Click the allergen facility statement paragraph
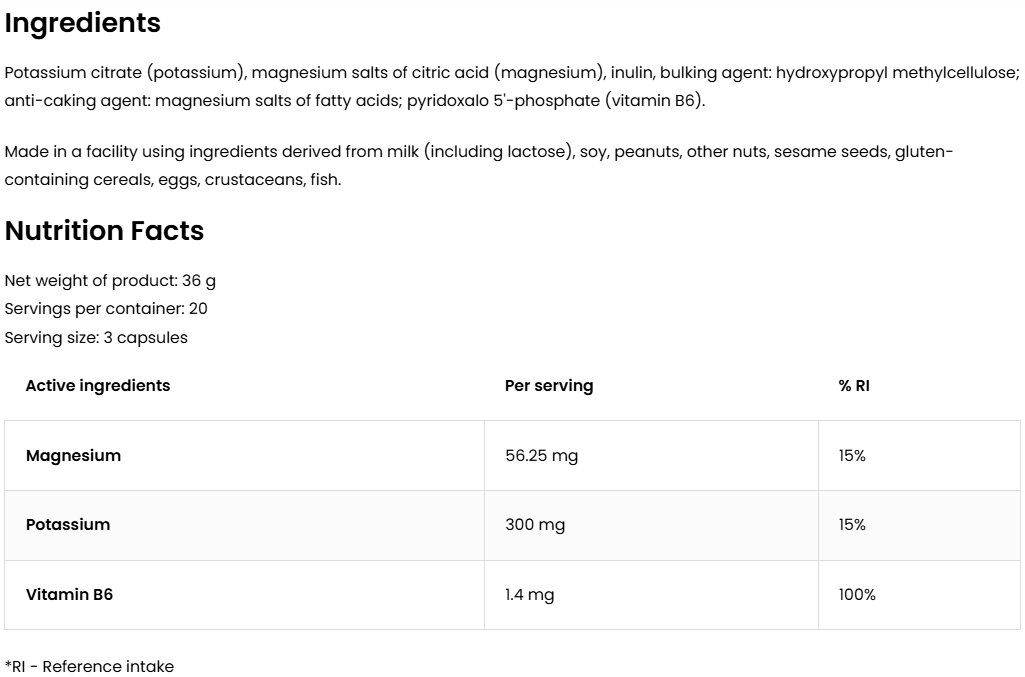The image size is (1025, 677). (478, 165)
